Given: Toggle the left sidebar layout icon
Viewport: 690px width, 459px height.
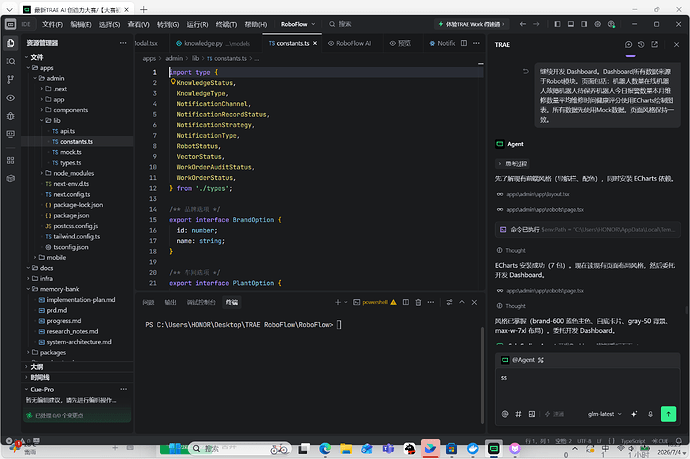Looking at the screenshot, I should tap(557, 24).
